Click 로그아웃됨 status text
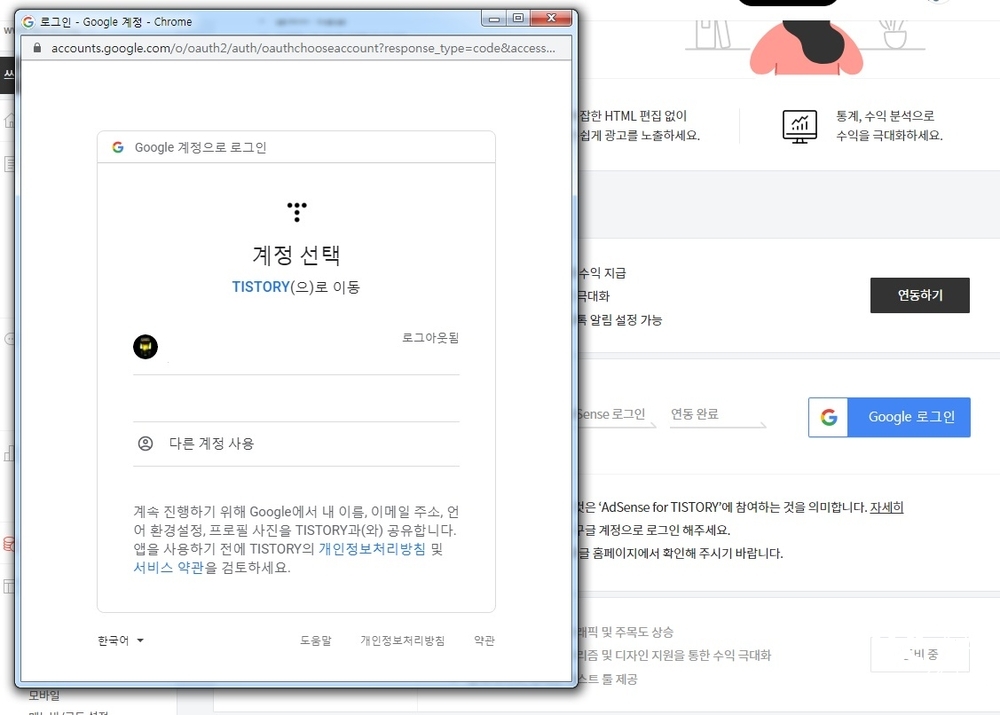 click(x=430, y=337)
